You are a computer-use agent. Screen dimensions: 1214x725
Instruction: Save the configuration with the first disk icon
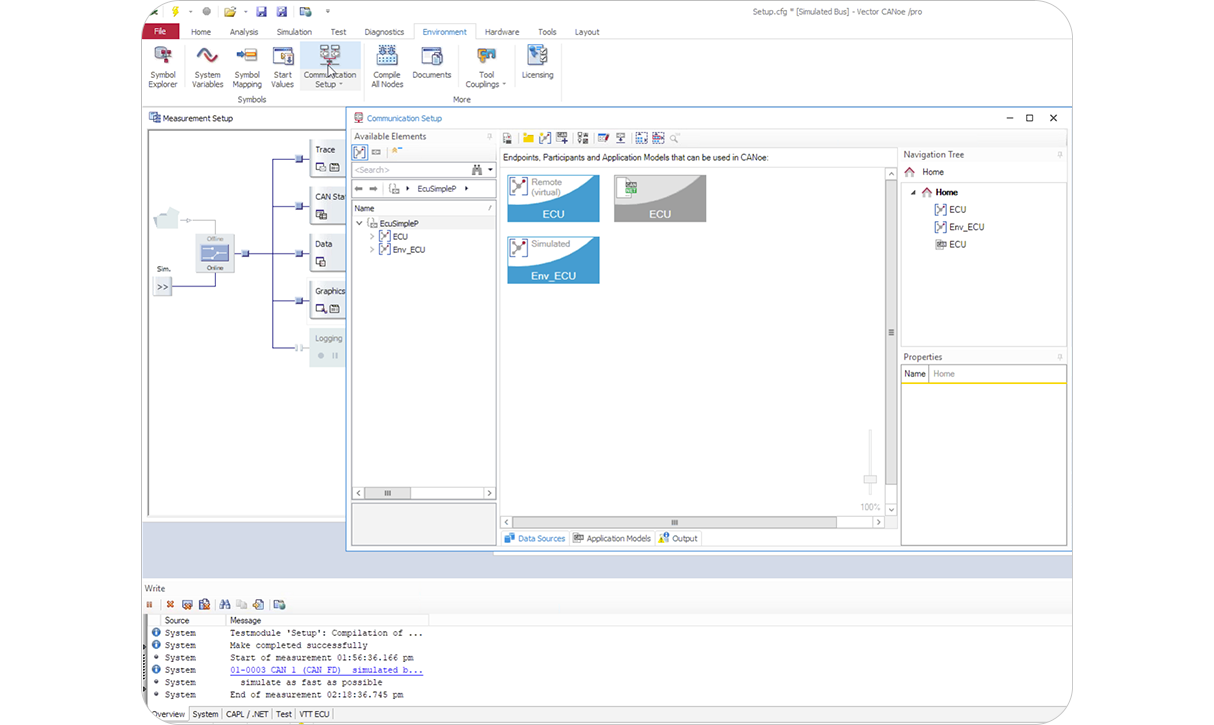[261, 12]
